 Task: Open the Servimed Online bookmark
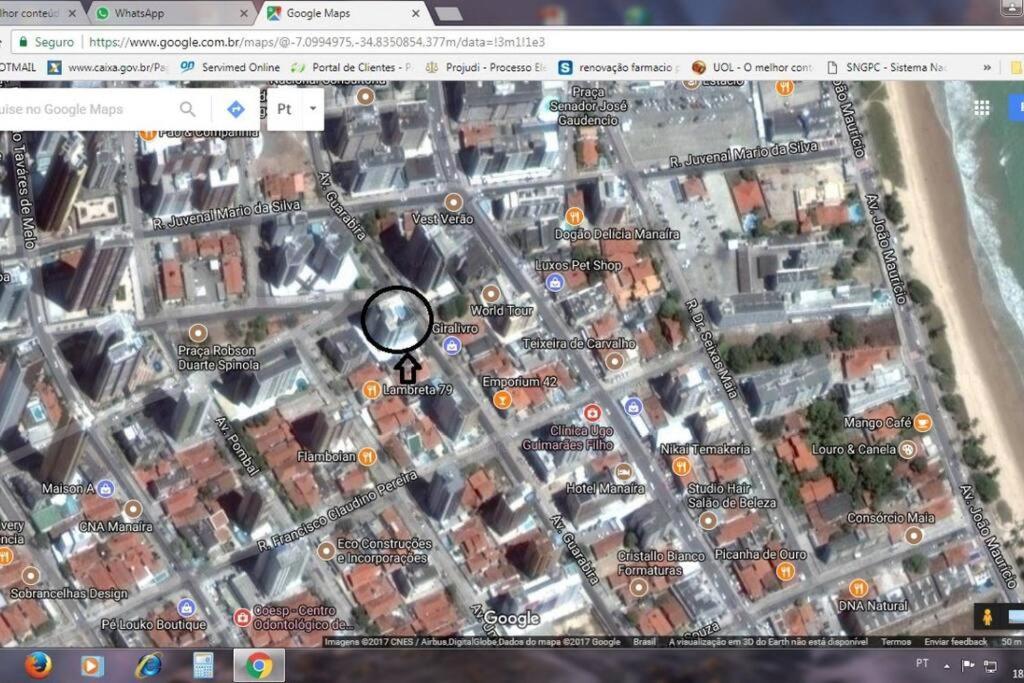coord(231,67)
